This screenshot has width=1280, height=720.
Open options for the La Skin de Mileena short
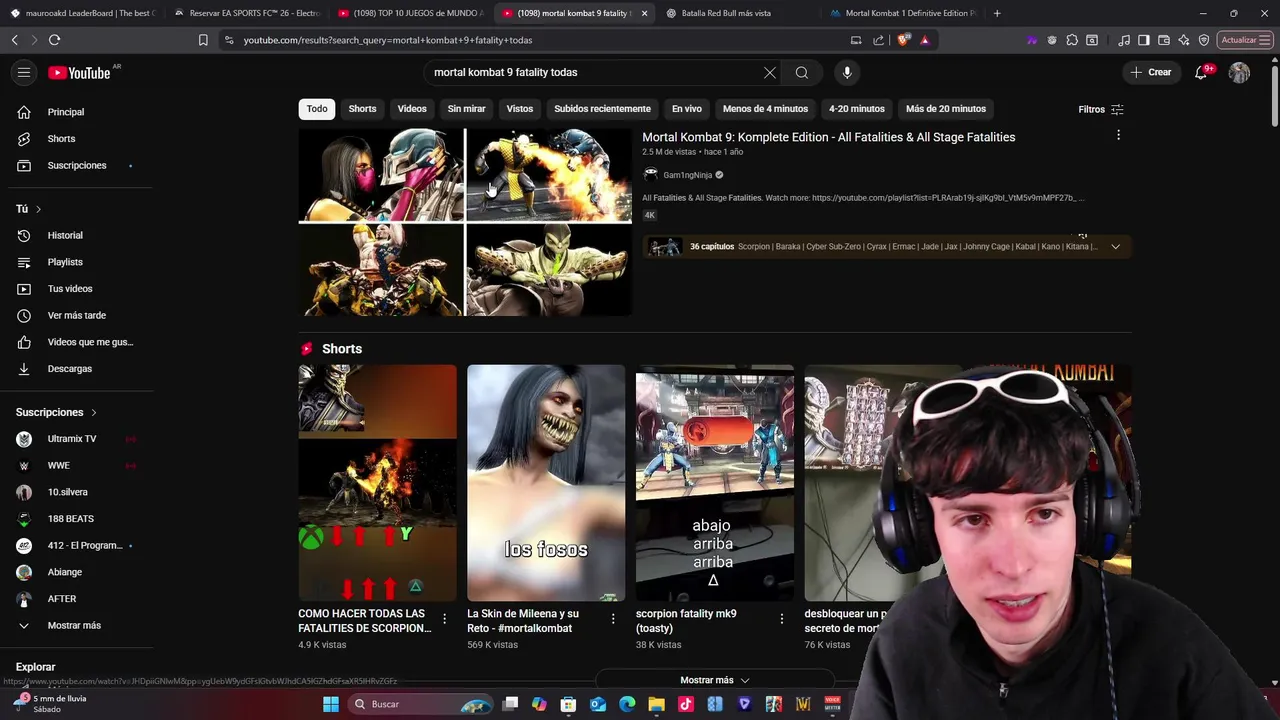[613, 619]
